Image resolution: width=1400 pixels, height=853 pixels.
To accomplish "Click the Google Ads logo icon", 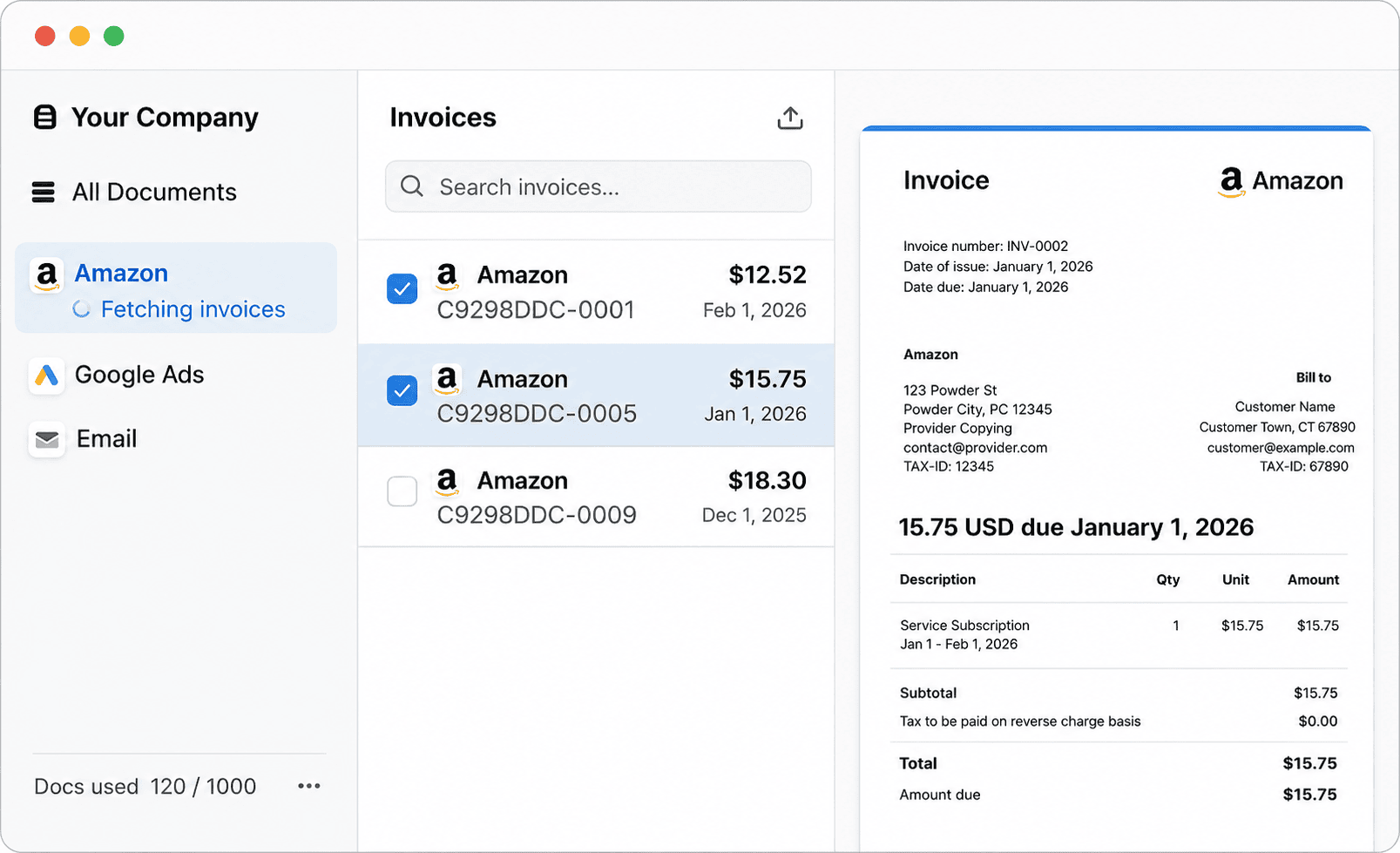I will coord(47,376).
